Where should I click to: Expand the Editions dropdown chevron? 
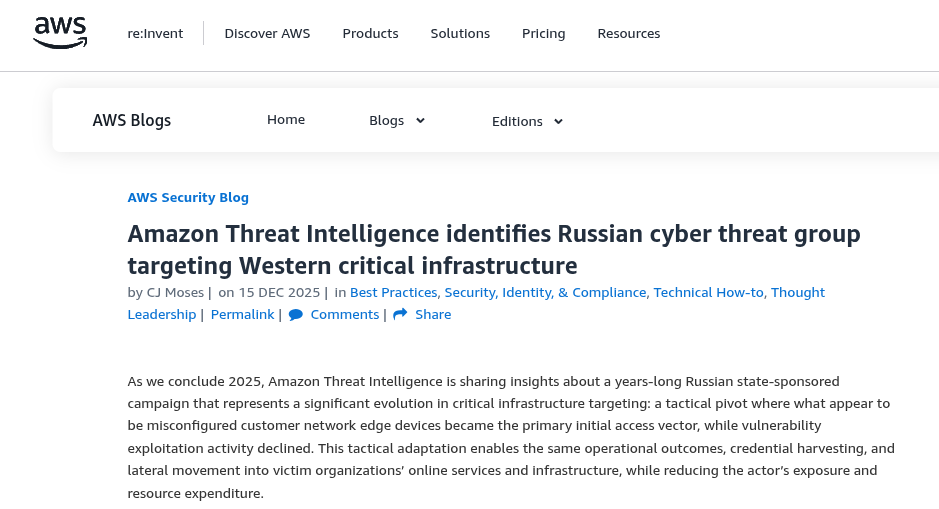(x=558, y=122)
